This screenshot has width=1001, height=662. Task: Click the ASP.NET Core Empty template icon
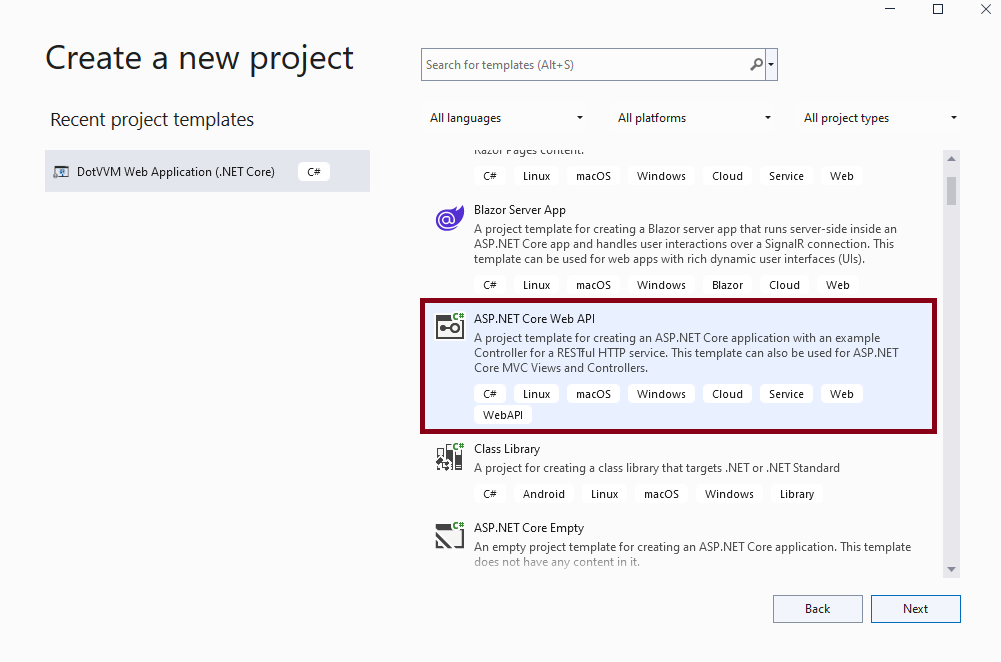click(449, 535)
